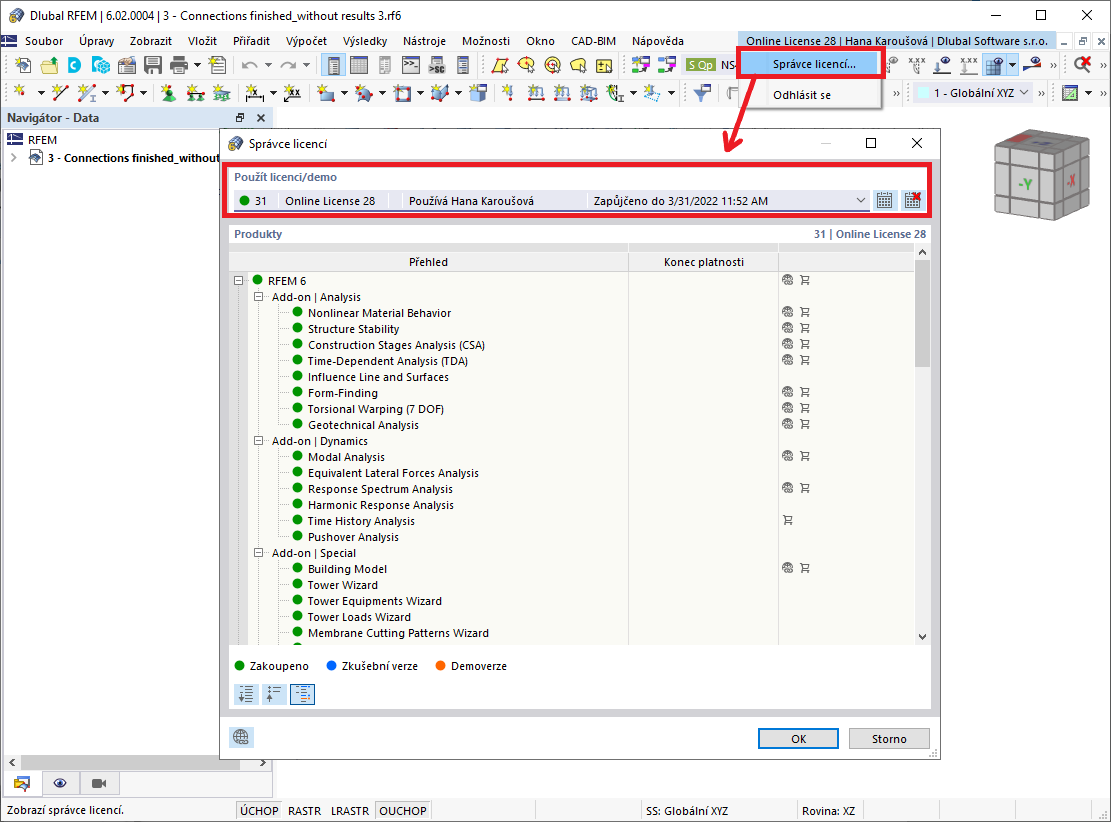1111x822 pixels.
Task: Open the script manager SC icon
Action: pos(436,66)
